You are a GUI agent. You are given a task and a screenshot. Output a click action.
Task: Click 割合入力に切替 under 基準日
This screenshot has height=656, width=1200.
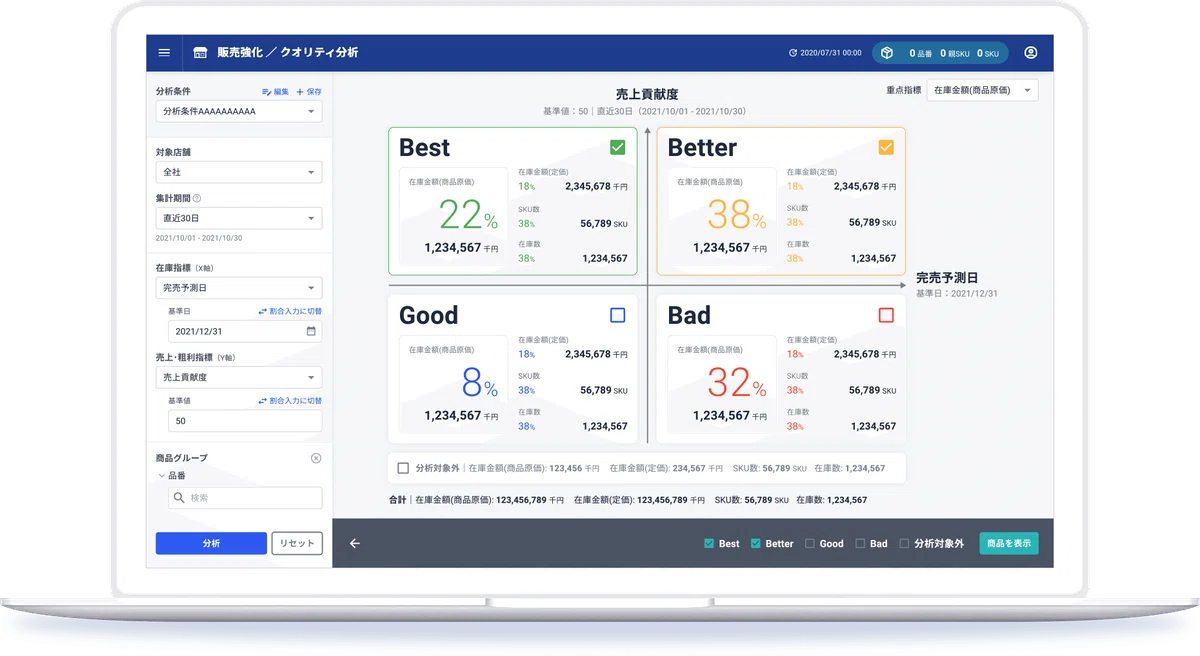click(290, 311)
